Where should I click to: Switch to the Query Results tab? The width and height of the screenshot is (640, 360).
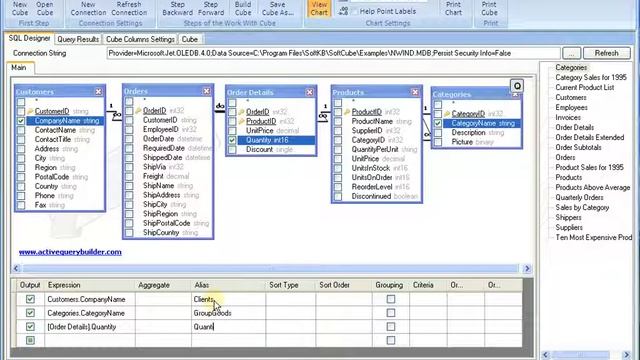78,39
